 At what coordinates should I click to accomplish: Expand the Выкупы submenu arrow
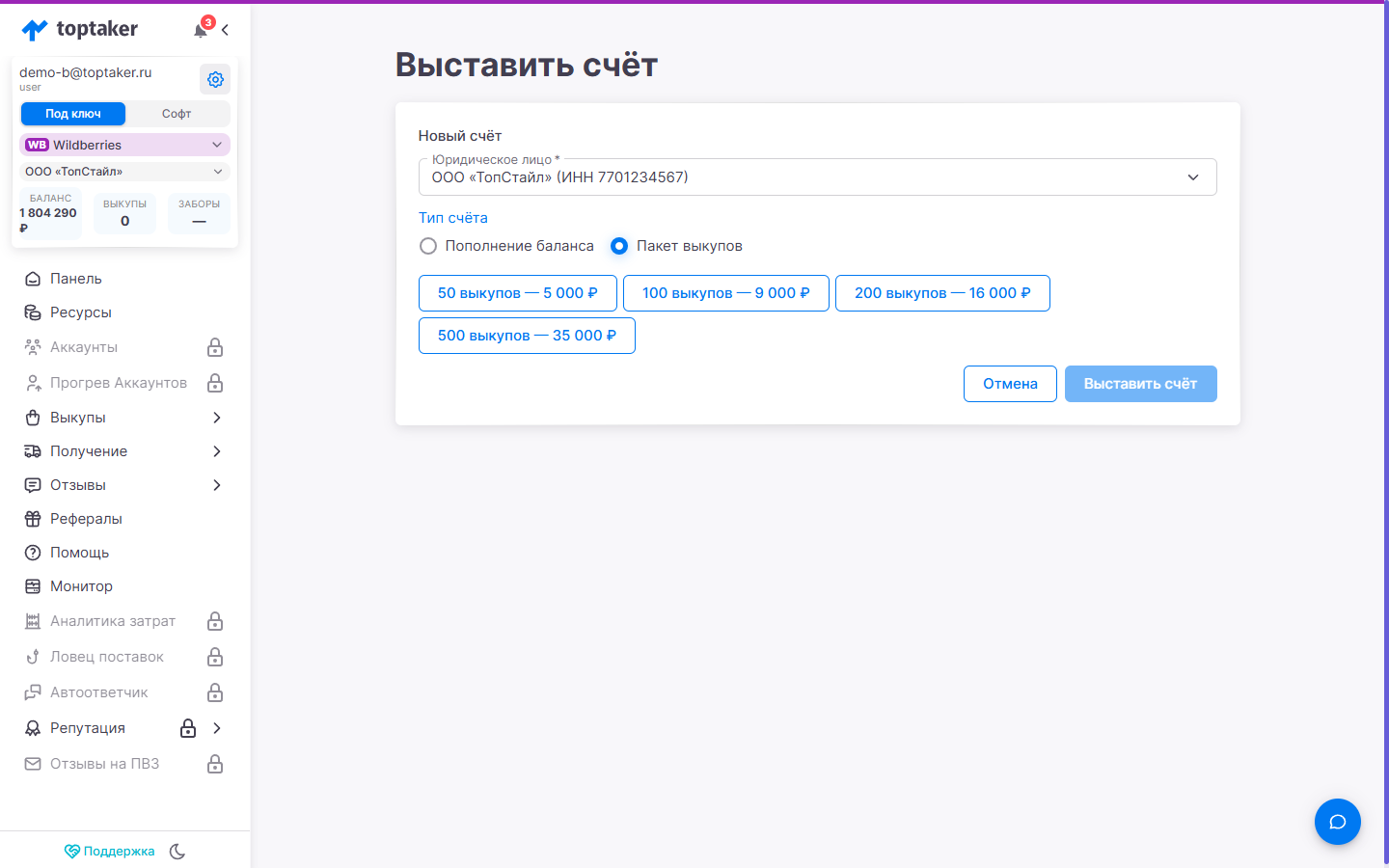click(217, 418)
